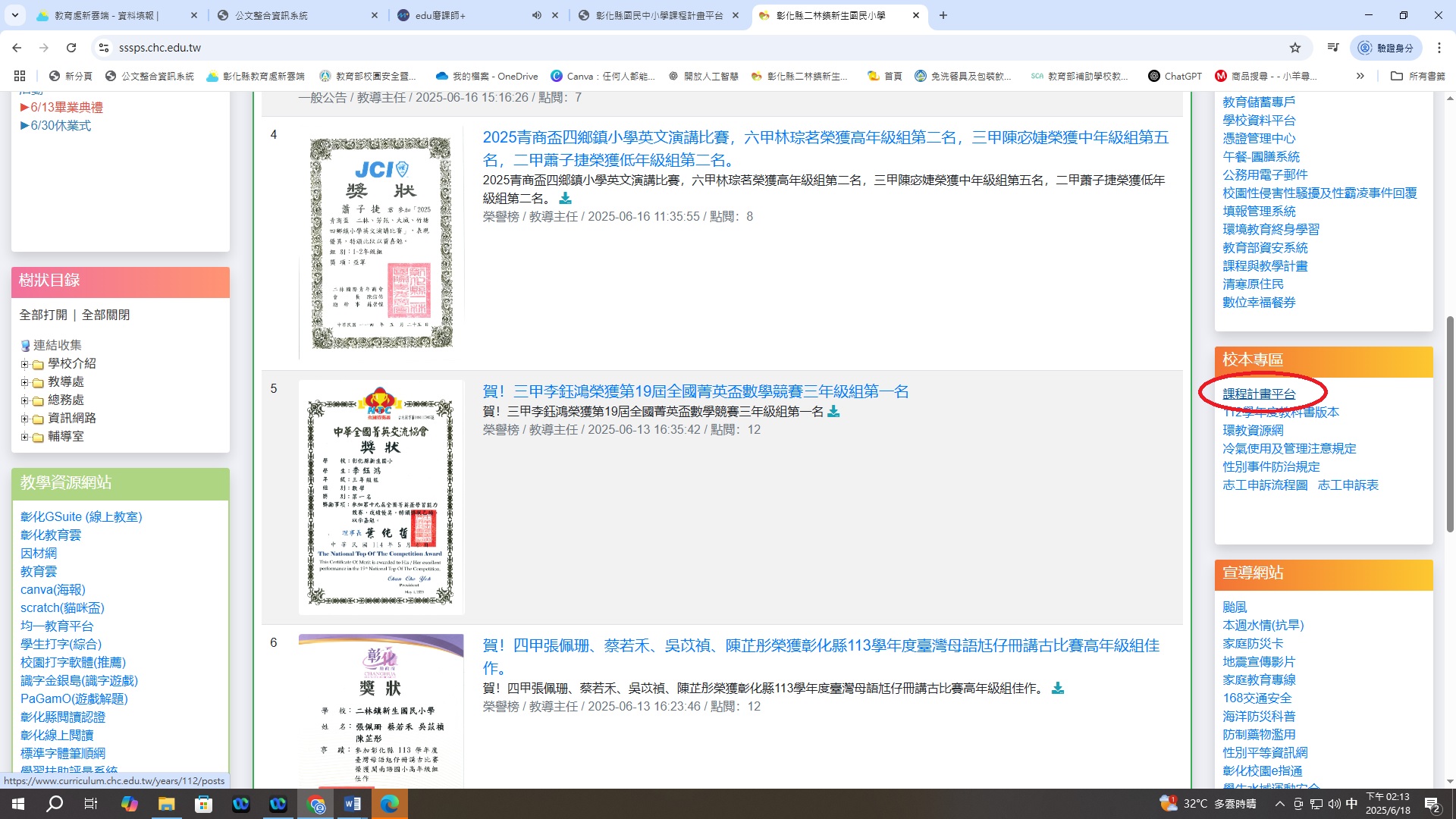Open the 課程計畫平台 link
Screen dimensions: 1456x819
1259,394
